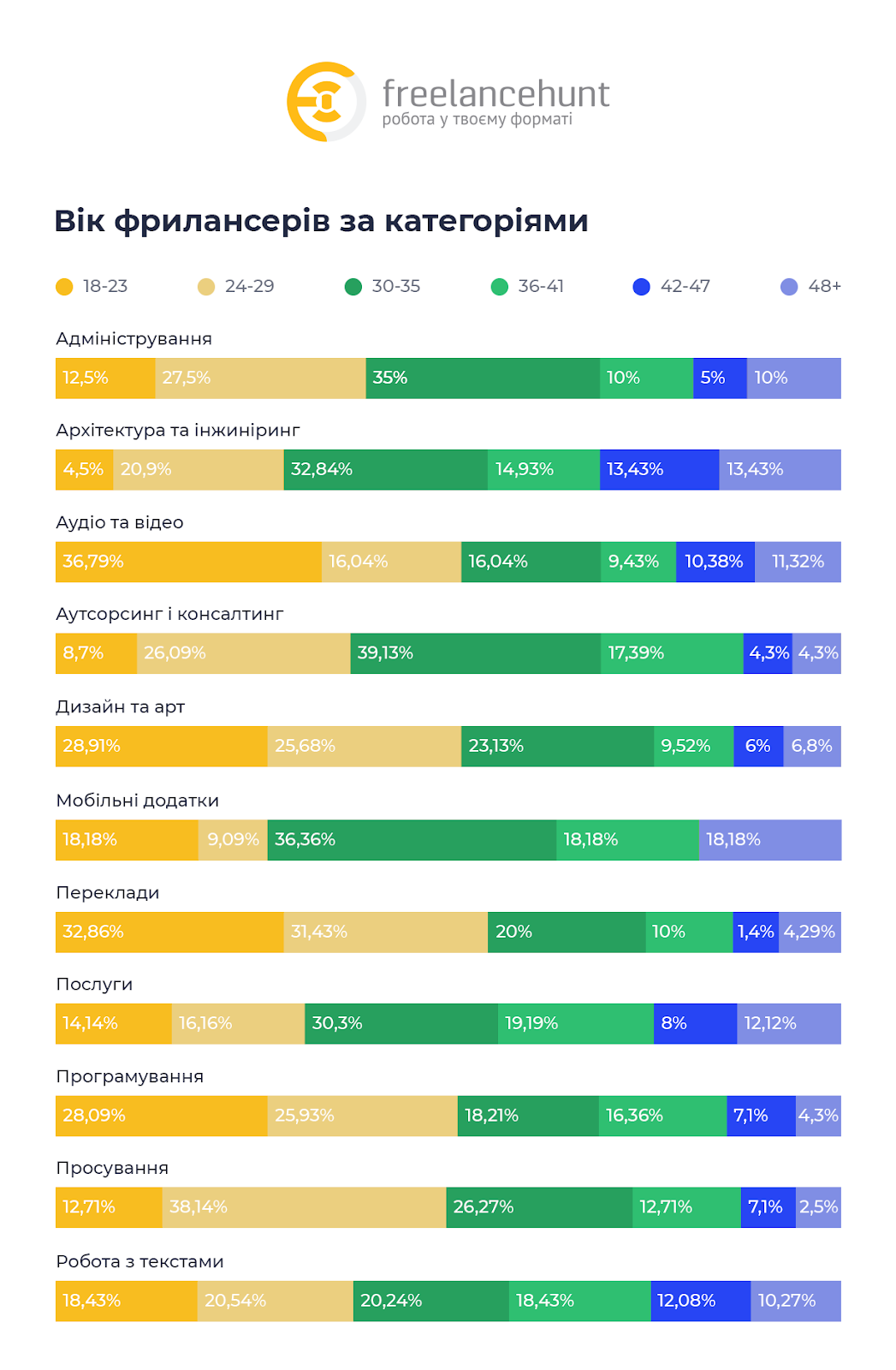Click the 38,14% segment in Просування bar

pos(304,1207)
